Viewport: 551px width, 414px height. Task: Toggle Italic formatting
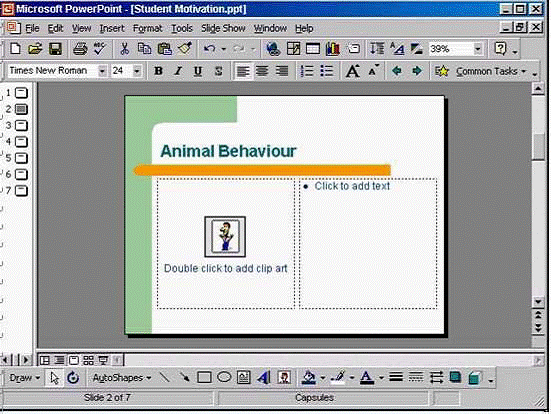178,71
